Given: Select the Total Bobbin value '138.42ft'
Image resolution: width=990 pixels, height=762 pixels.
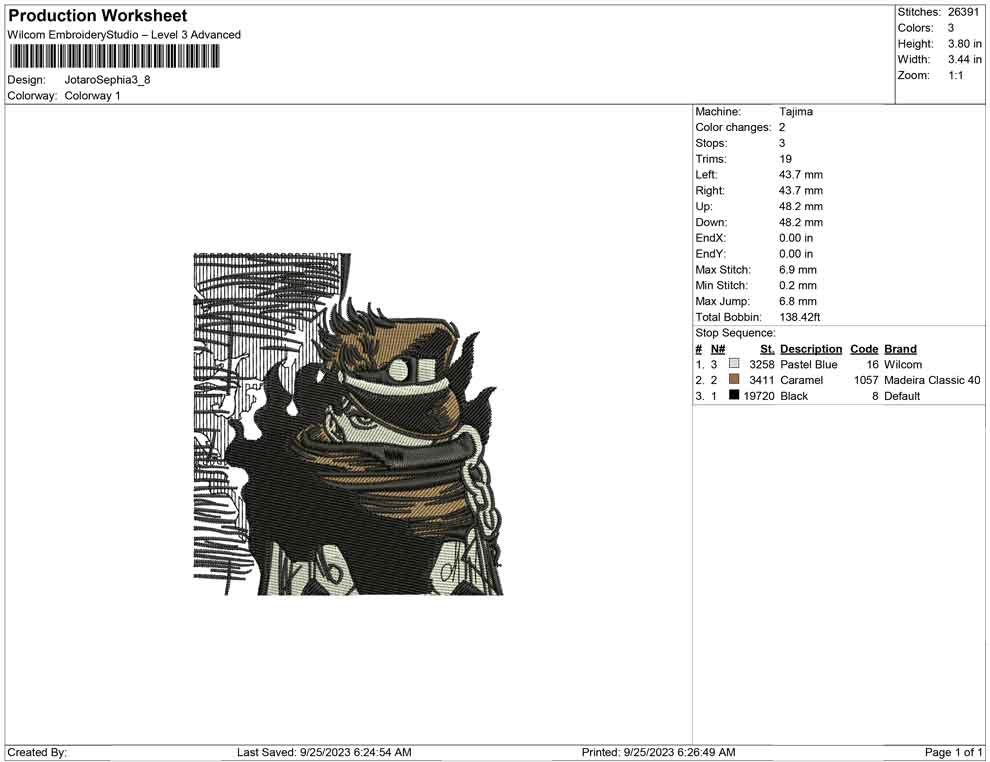Looking at the screenshot, I should click(x=799, y=317).
